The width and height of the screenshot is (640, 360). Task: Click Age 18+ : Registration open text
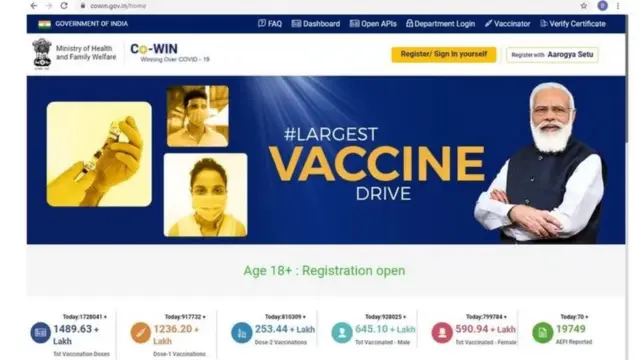tap(324, 271)
